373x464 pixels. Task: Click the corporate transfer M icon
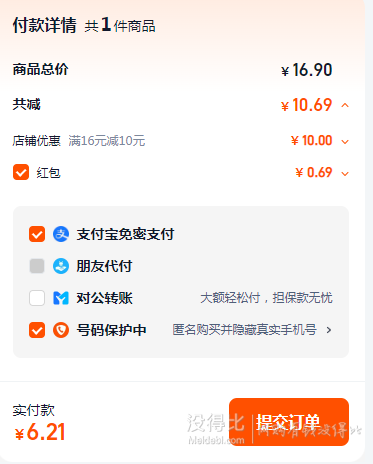[x=61, y=298]
